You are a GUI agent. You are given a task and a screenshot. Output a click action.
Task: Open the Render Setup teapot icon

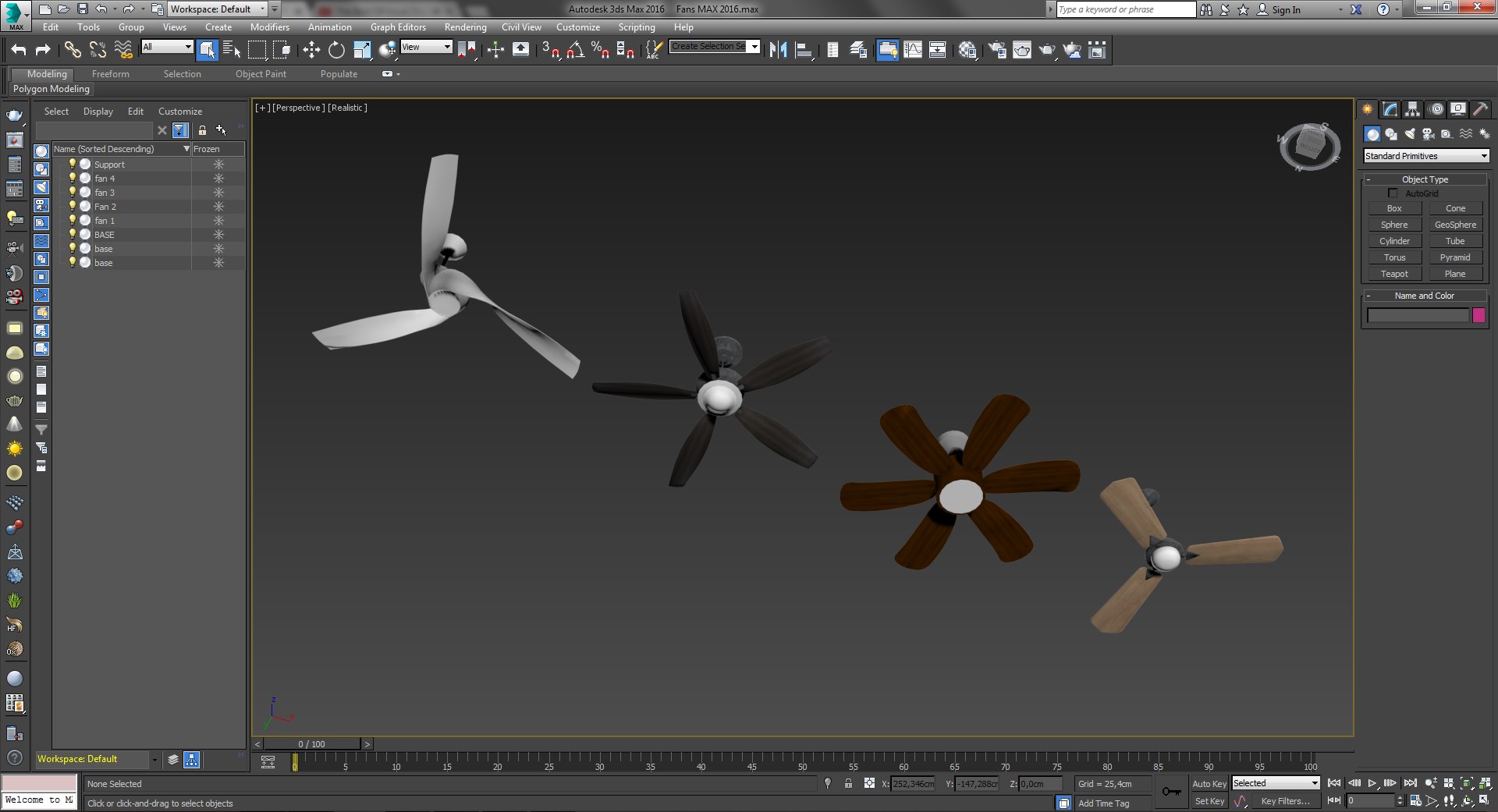(x=996, y=51)
